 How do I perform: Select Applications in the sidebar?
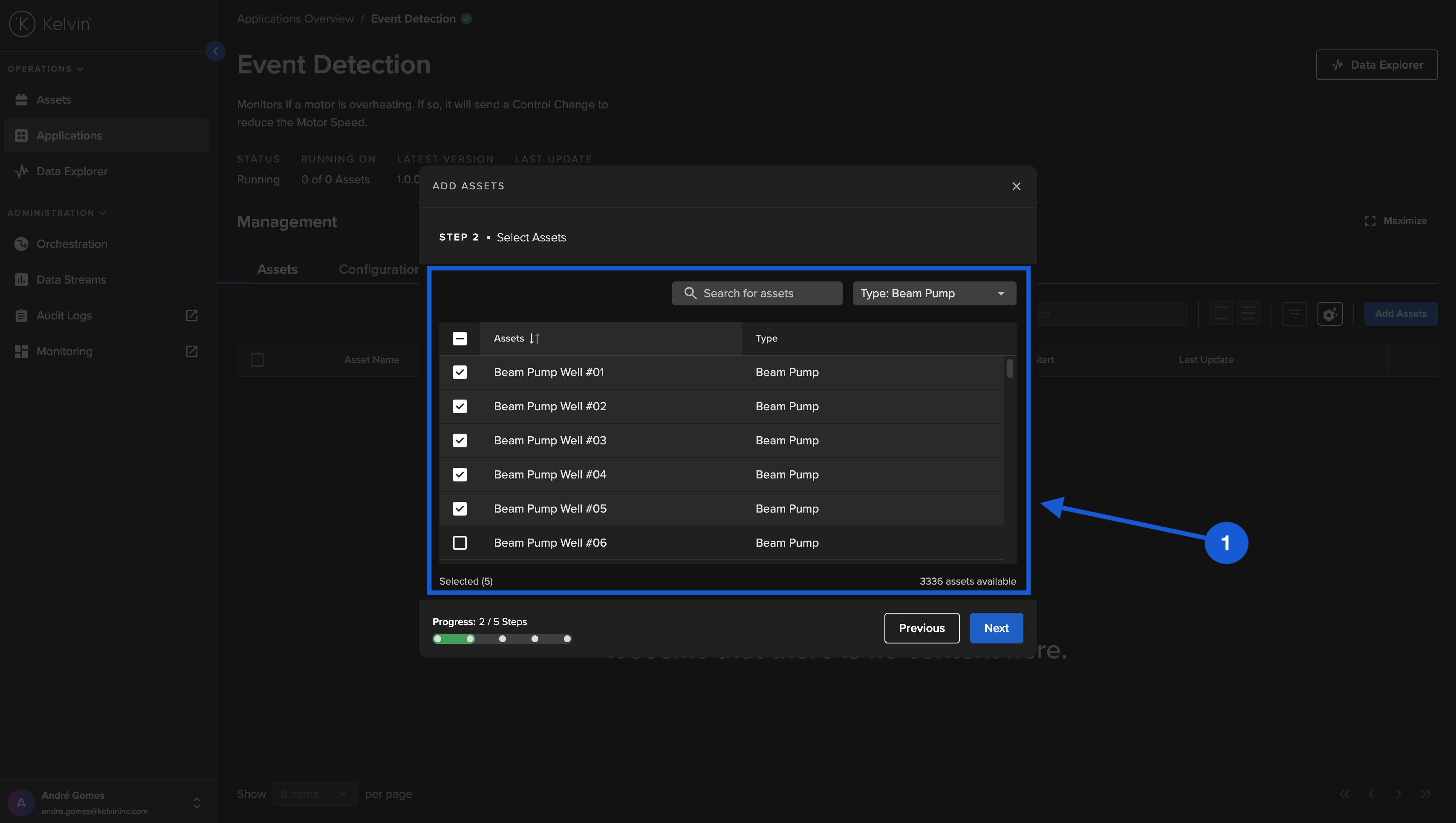pos(69,135)
